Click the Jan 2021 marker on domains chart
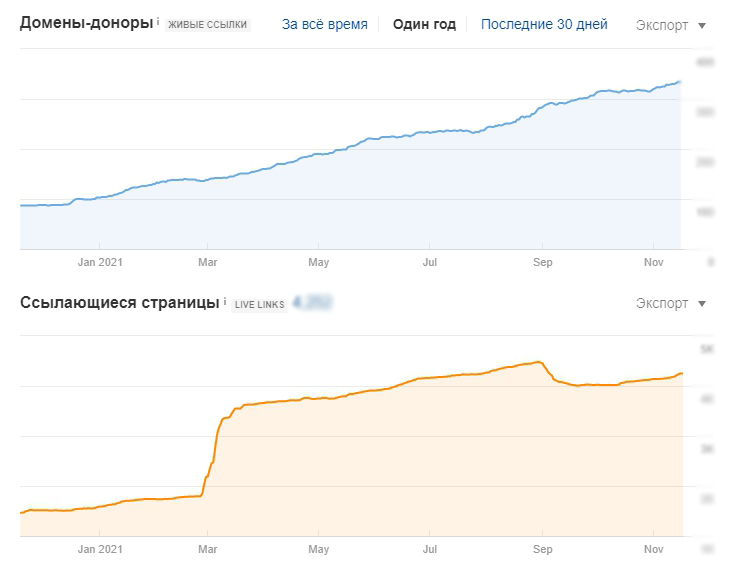Image resolution: width=730 pixels, height=569 pixels. [100, 262]
